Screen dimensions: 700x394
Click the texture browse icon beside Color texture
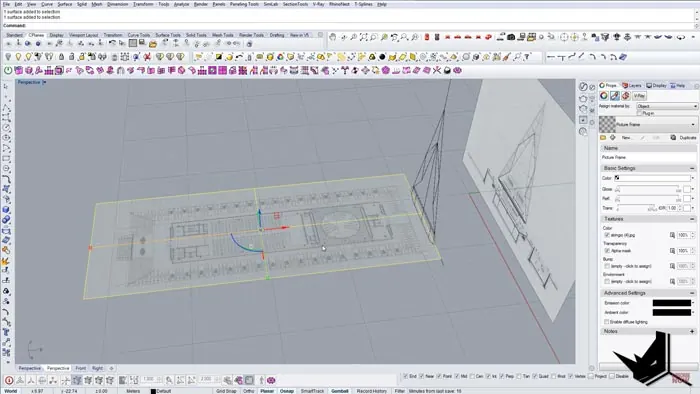[672, 235]
